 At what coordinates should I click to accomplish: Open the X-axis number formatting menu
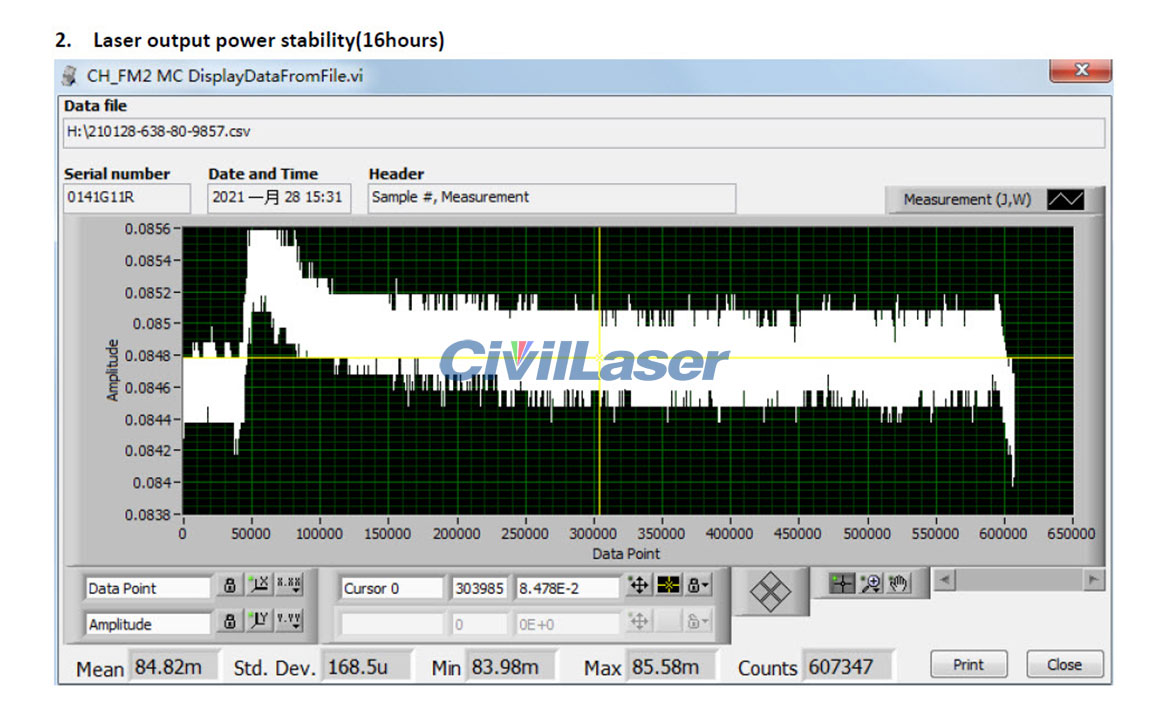click(x=289, y=587)
